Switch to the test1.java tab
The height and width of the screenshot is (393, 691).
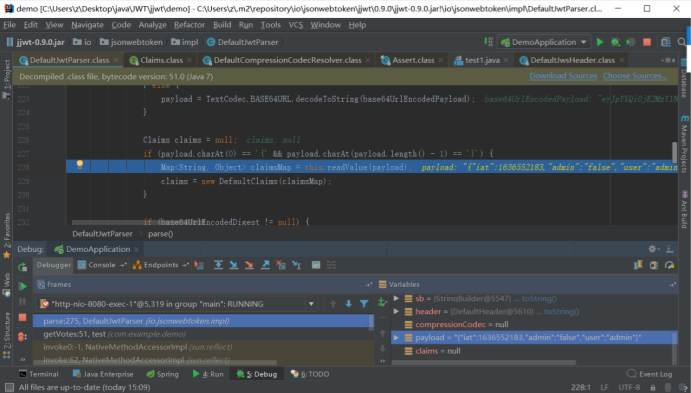[x=482, y=60]
